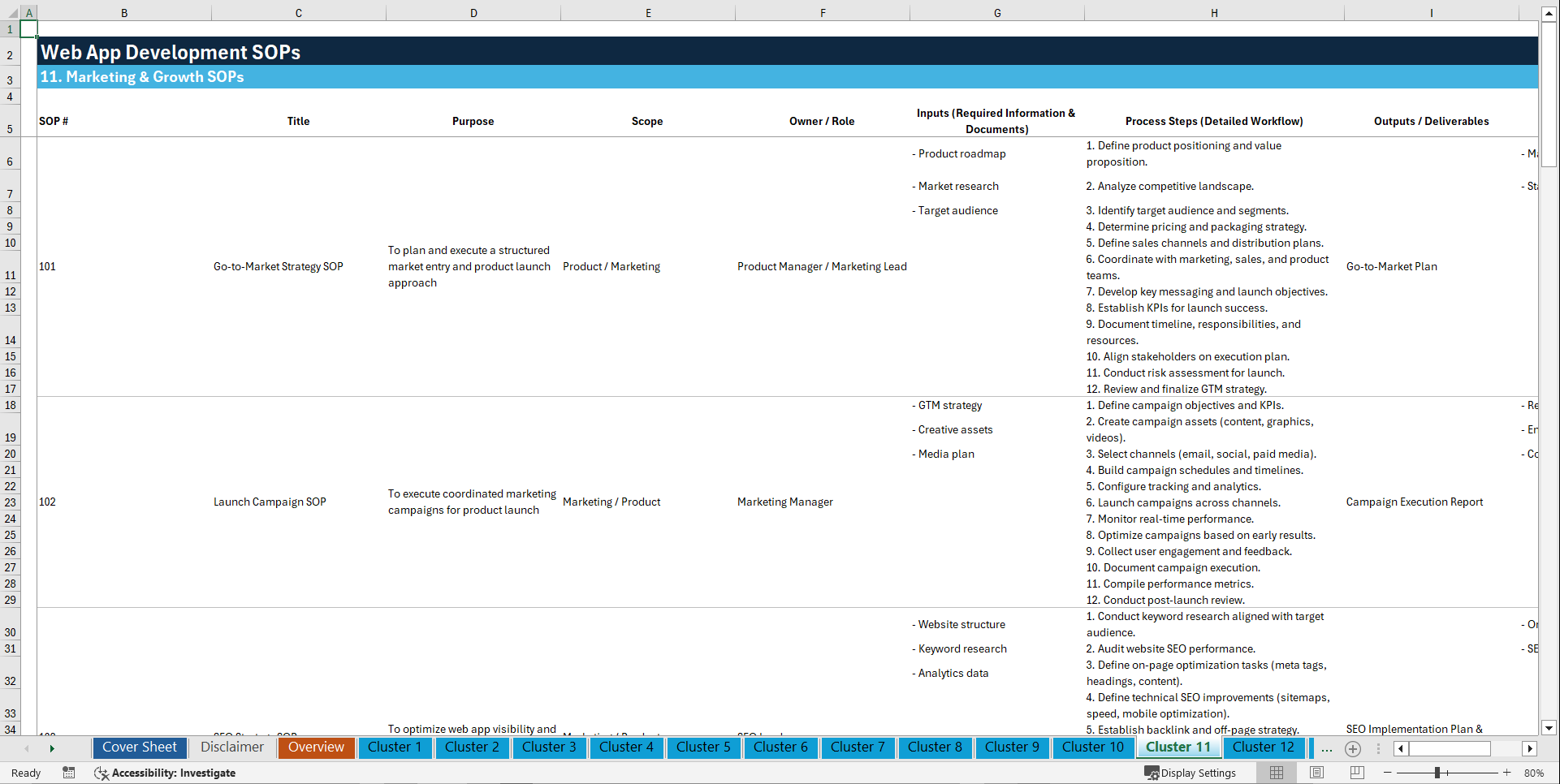Viewport: 1560px width, 784px height.
Task: Select Normal view in the status bar
Action: pos(1277,773)
